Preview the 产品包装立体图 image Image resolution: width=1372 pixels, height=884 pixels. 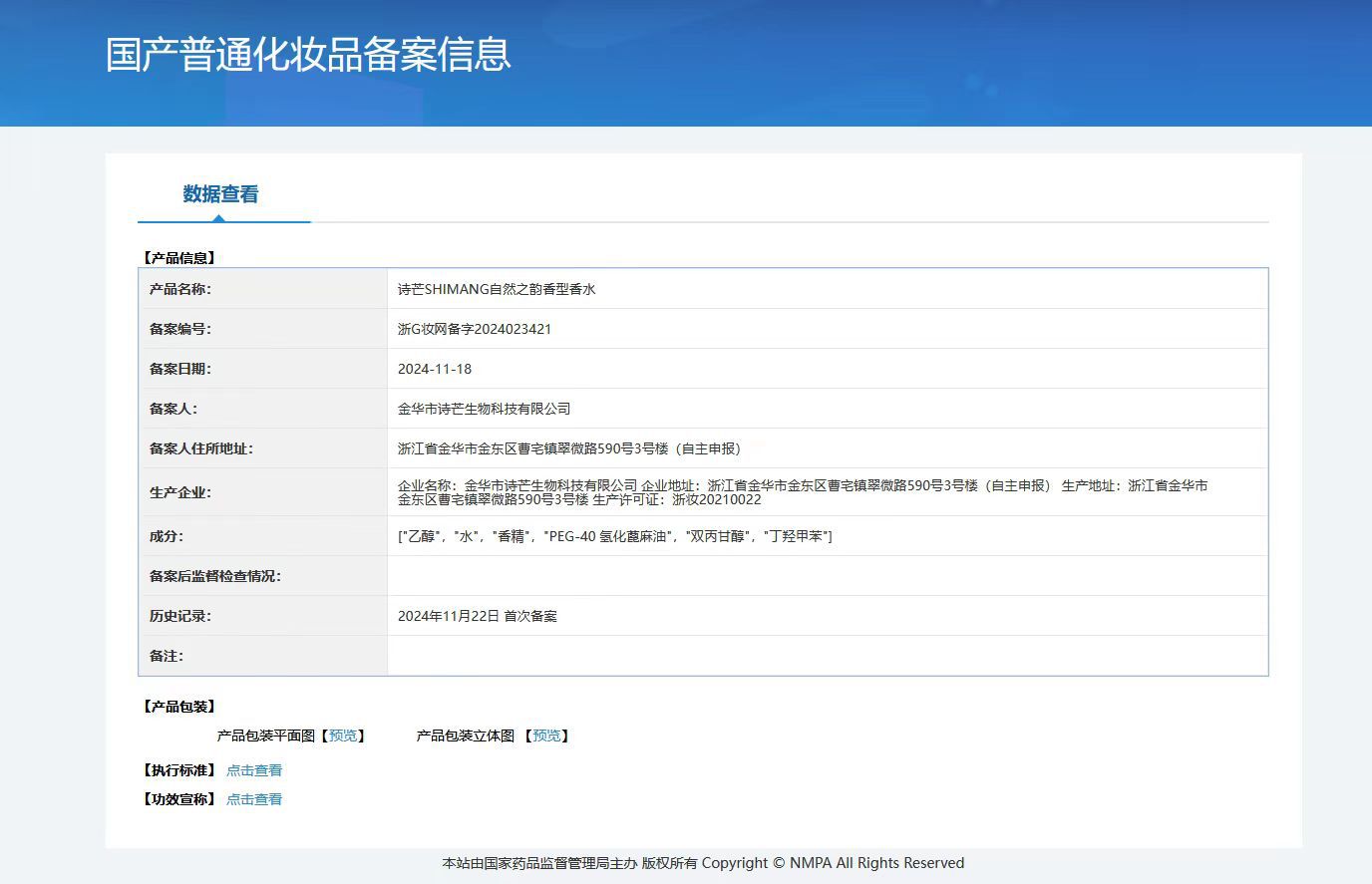click(546, 736)
